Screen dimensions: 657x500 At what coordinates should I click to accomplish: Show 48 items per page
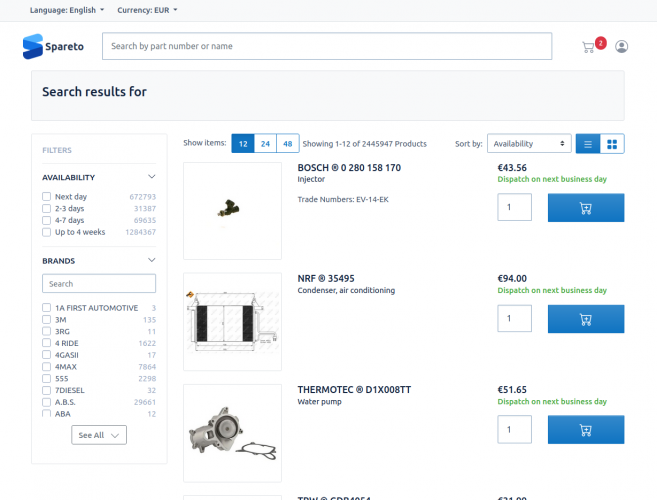pos(288,144)
